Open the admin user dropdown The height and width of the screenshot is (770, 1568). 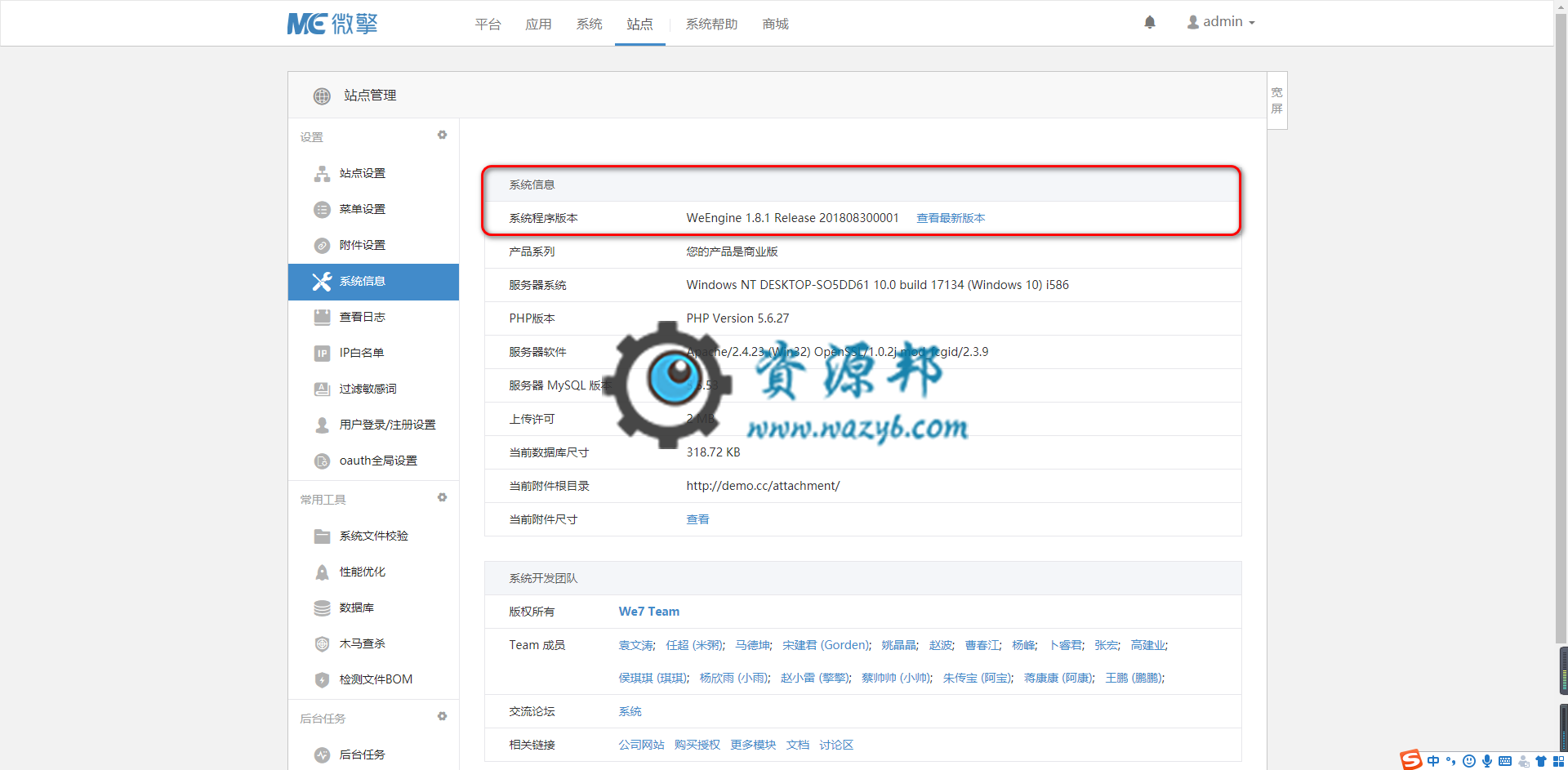1221,22
